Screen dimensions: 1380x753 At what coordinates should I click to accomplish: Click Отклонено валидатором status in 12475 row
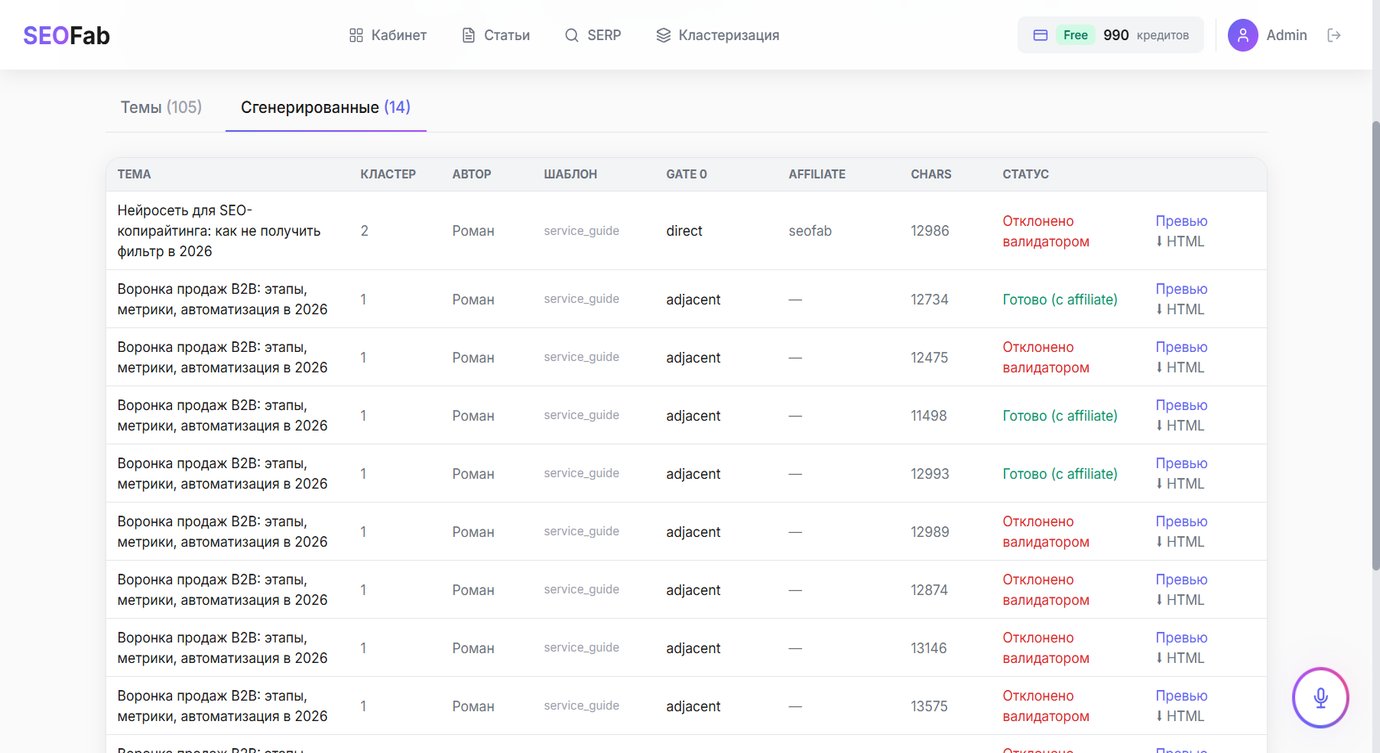click(1046, 357)
